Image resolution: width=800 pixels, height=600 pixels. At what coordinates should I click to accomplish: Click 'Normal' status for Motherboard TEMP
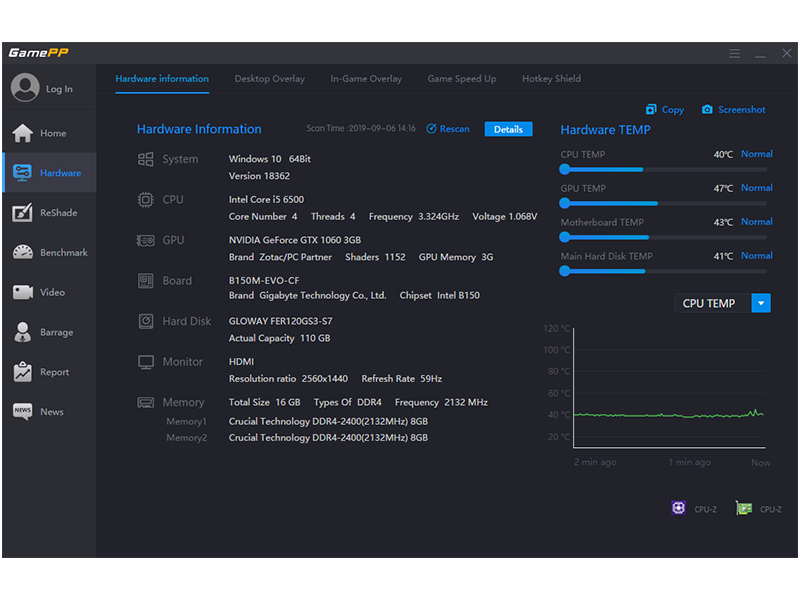pos(757,221)
